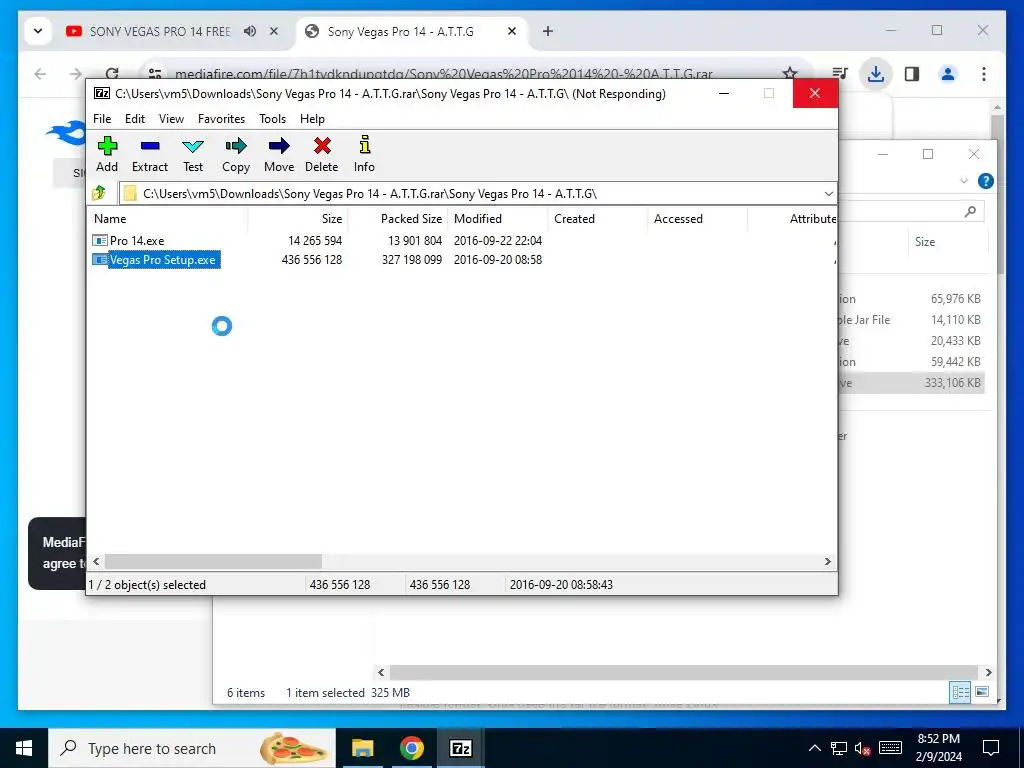Open File Explorer from the taskbar
1024x768 pixels.
[x=362, y=748]
